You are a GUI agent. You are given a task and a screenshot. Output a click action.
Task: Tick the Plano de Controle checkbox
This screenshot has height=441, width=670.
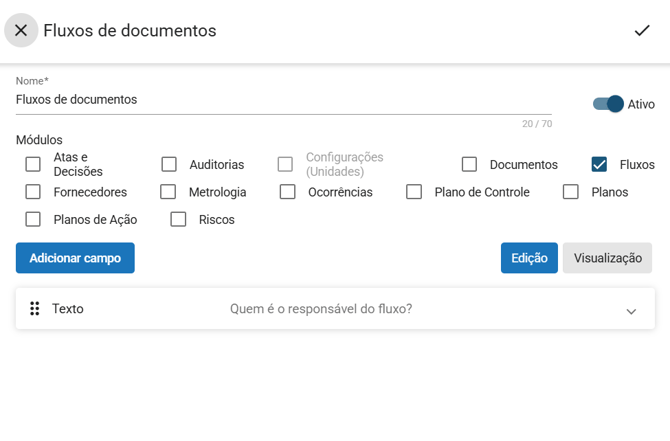pyautogui.click(x=414, y=192)
